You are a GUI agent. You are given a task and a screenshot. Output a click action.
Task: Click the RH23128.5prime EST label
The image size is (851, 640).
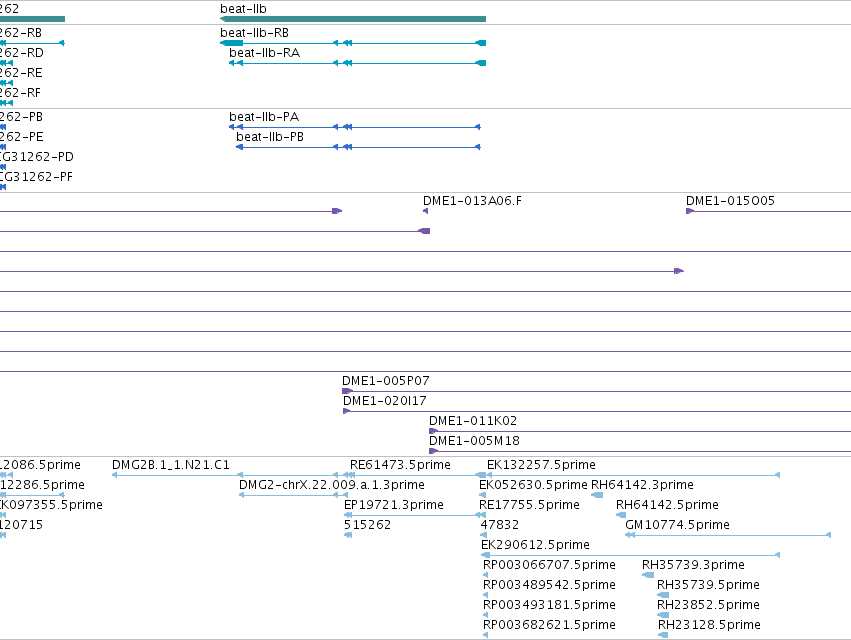[x=709, y=625]
